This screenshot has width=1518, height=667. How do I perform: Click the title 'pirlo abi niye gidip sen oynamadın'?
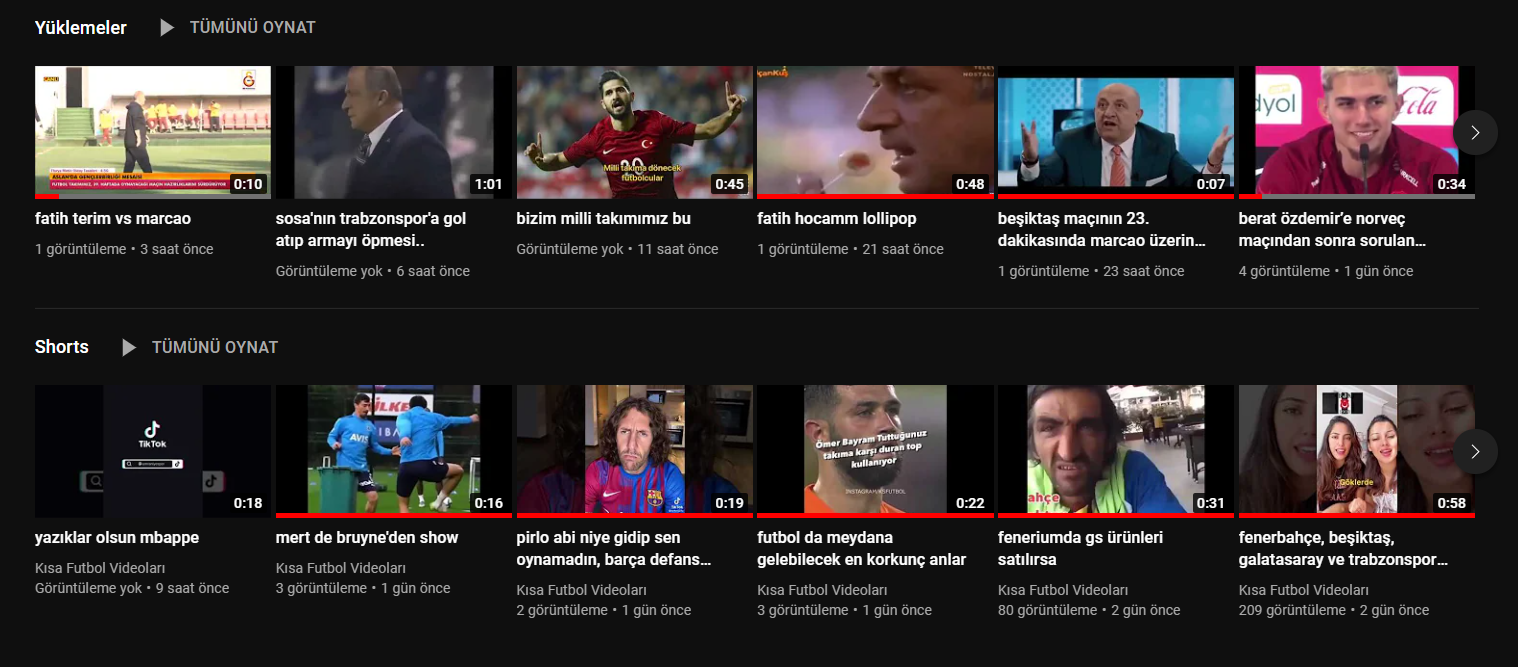coord(614,548)
